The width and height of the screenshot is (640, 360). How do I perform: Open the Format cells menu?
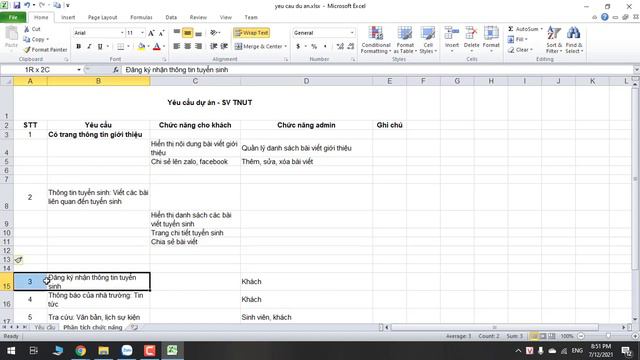pyautogui.click(x=491, y=39)
